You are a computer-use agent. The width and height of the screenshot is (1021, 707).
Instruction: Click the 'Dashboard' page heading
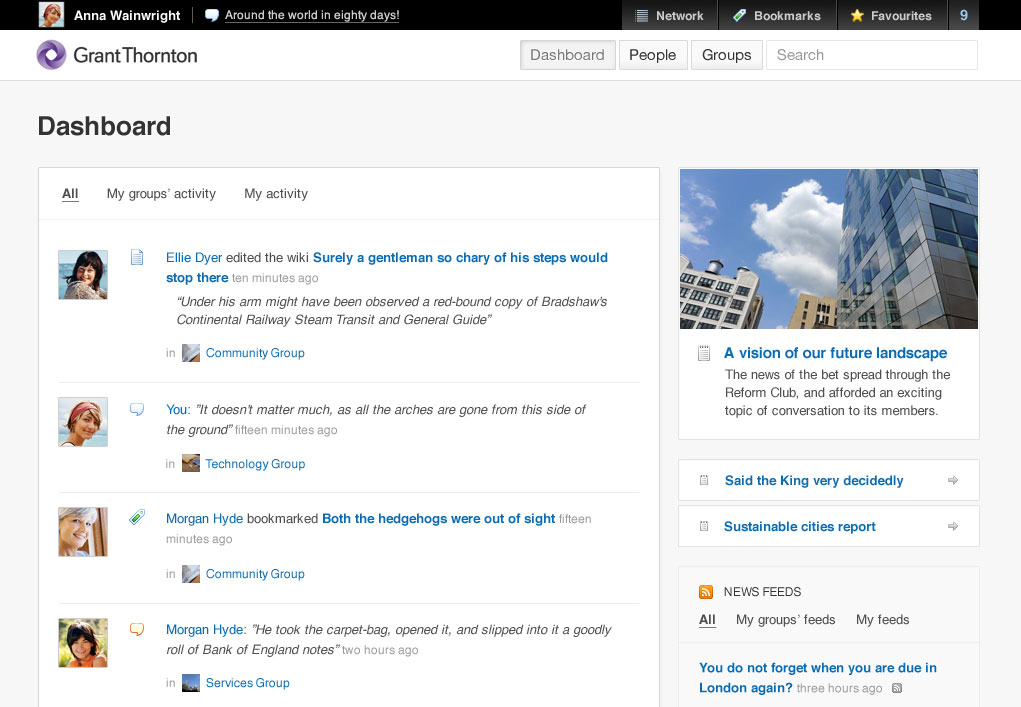(104, 126)
